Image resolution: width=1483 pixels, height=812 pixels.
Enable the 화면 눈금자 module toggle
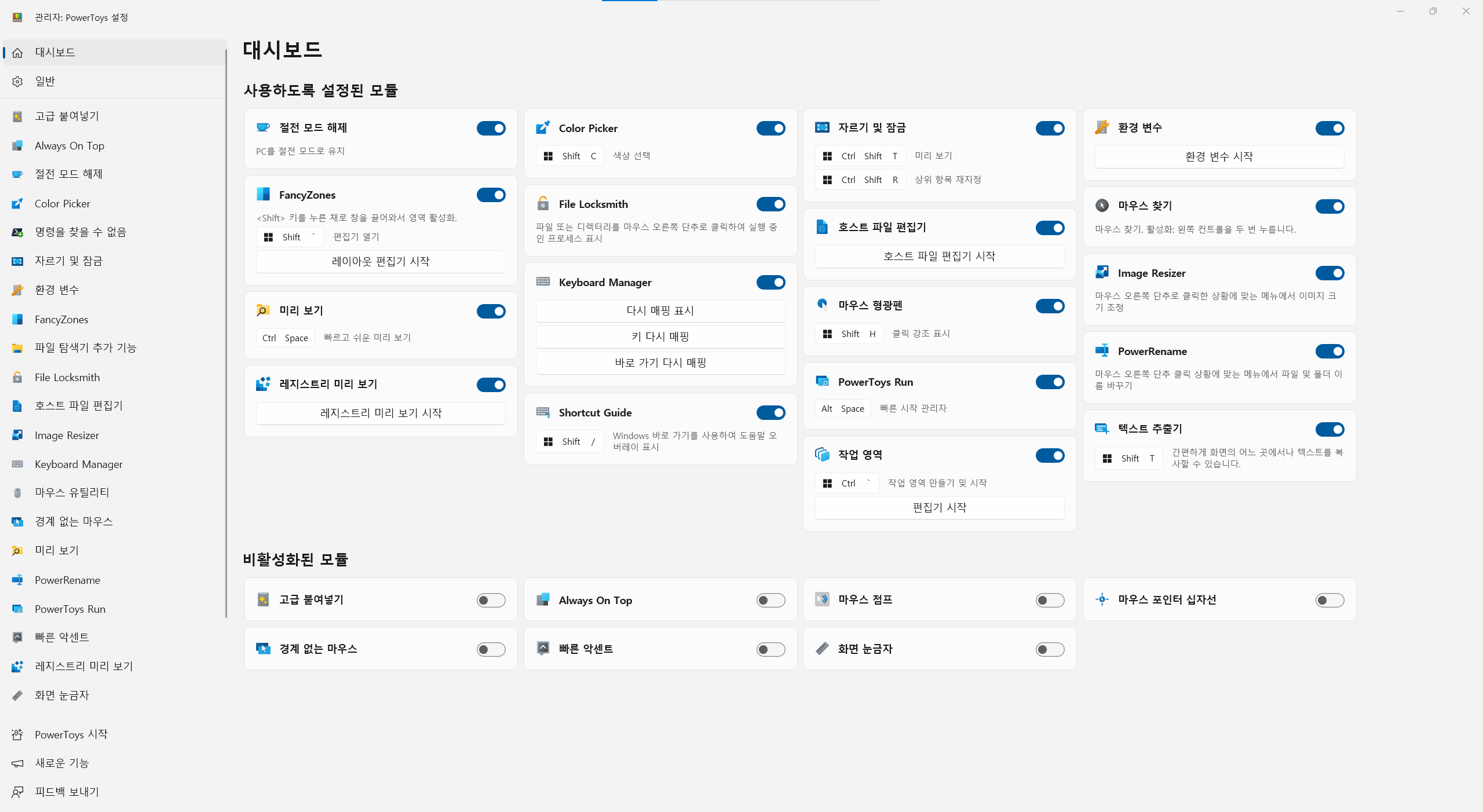(1050, 649)
